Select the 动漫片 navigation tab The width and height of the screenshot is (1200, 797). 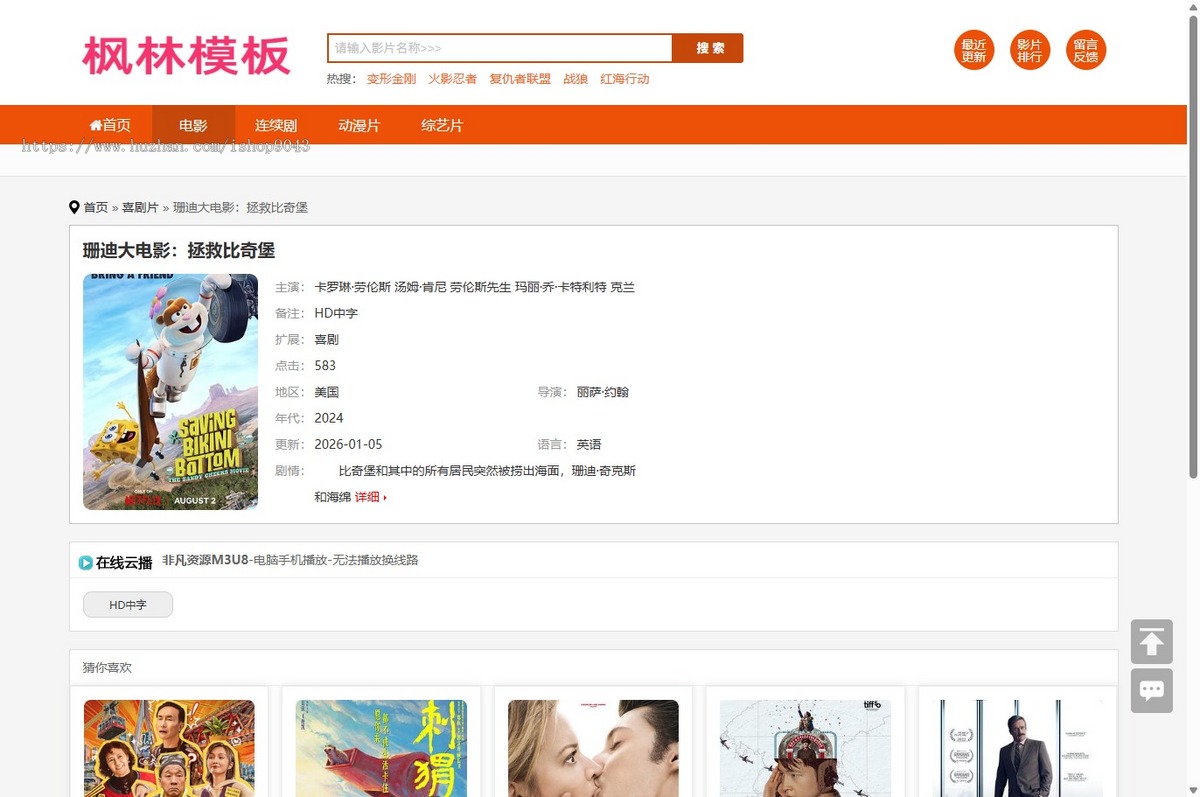click(359, 125)
